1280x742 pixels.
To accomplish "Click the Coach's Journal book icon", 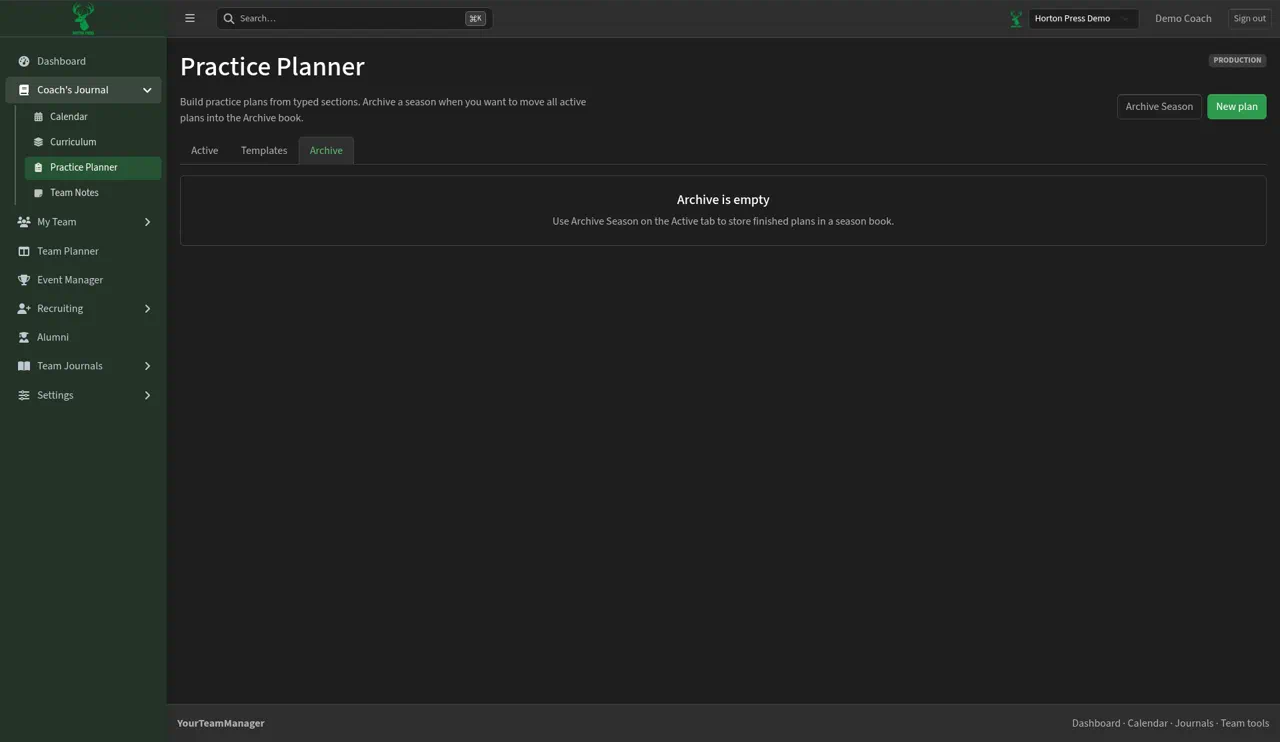I will pyautogui.click(x=24, y=90).
